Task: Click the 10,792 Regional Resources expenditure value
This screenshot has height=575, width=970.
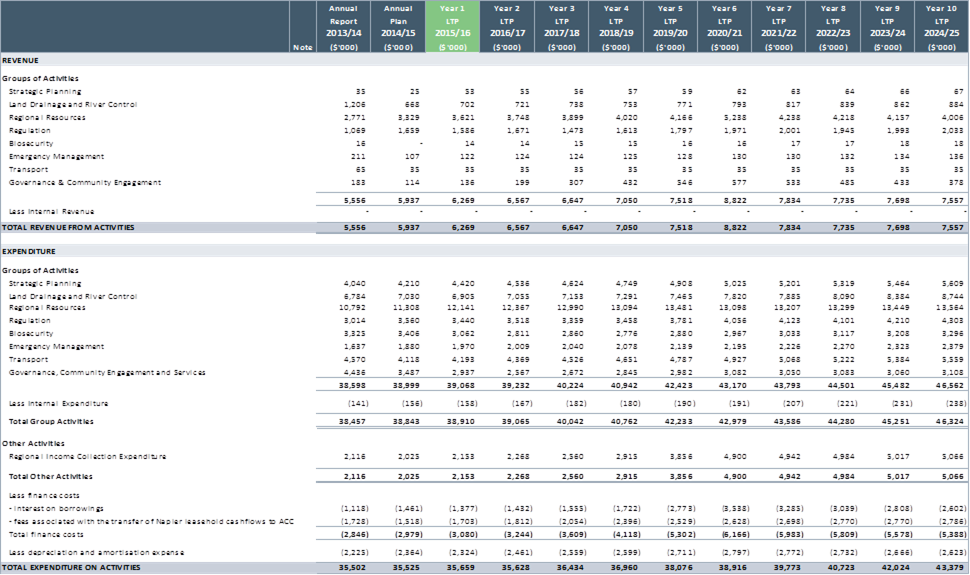Action: tap(354, 308)
